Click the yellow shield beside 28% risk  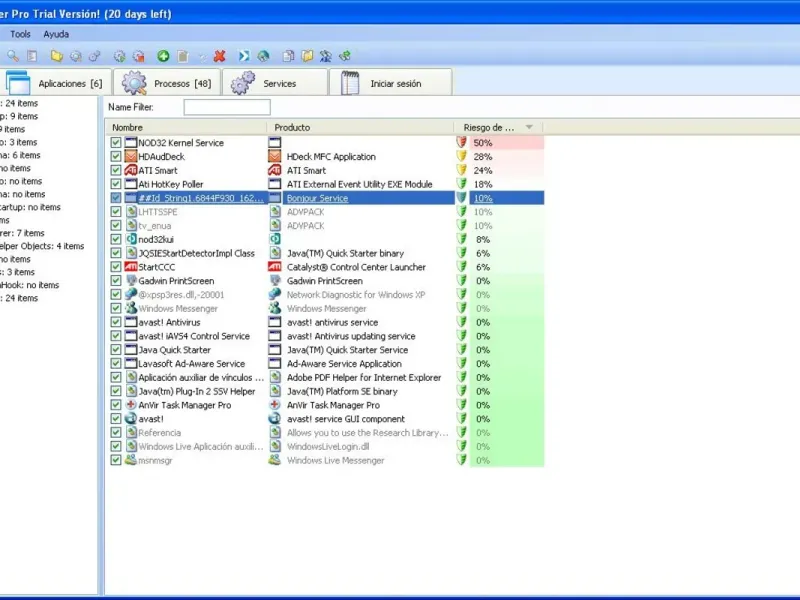coord(462,156)
